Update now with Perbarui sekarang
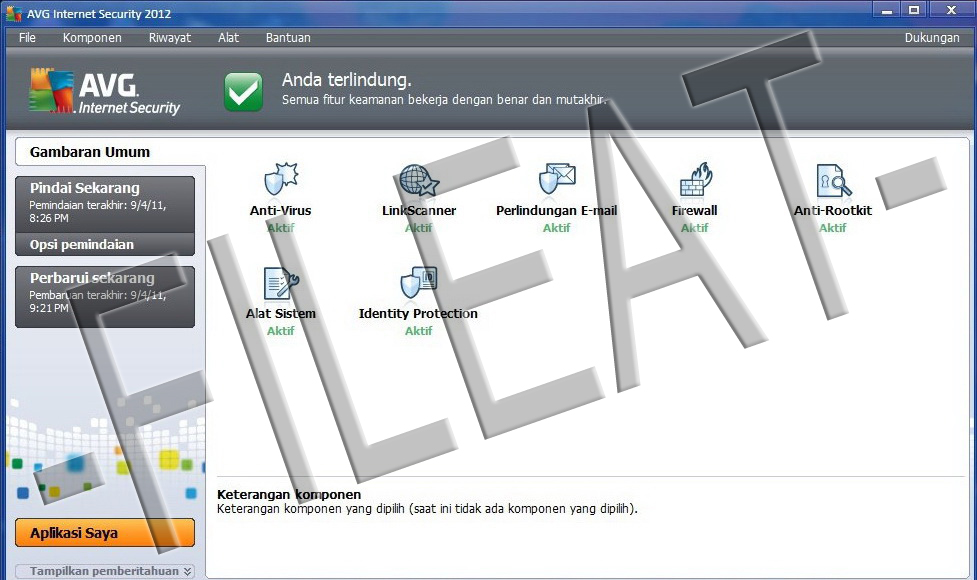977x580 pixels. (x=105, y=297)
